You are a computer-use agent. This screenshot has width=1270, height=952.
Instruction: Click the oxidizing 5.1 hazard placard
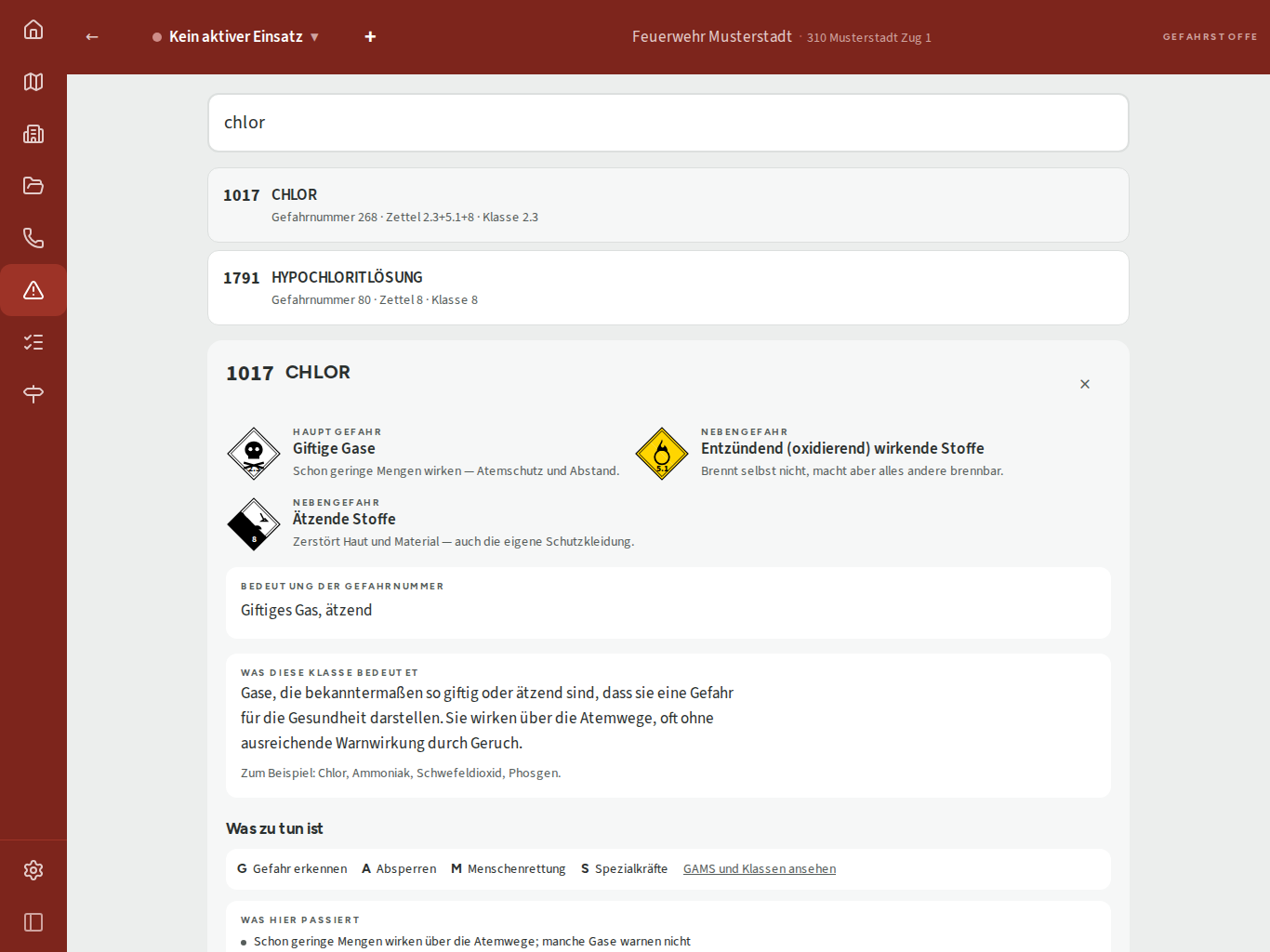[662, 454]
